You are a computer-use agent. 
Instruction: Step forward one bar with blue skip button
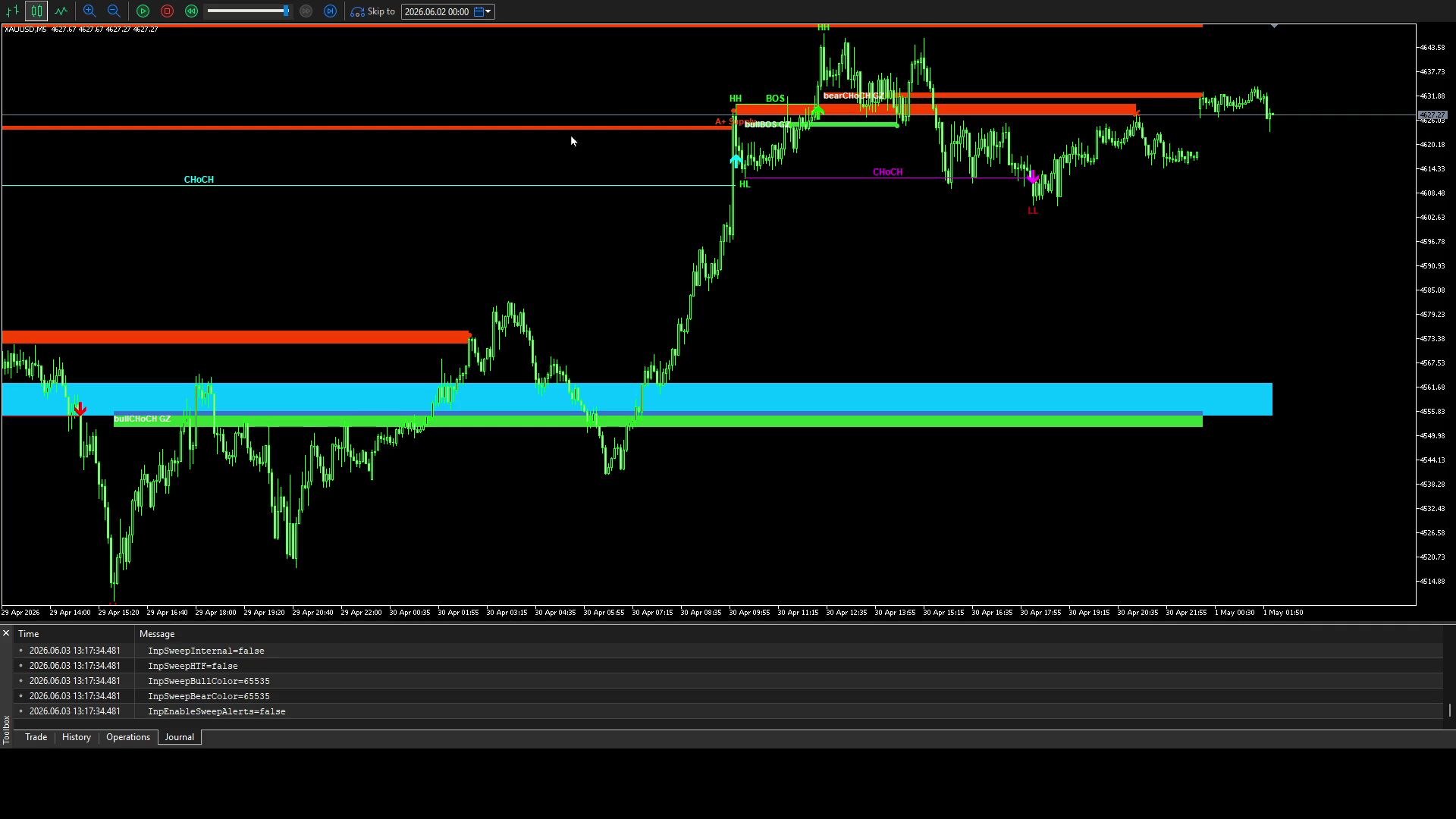coord(330,11)
